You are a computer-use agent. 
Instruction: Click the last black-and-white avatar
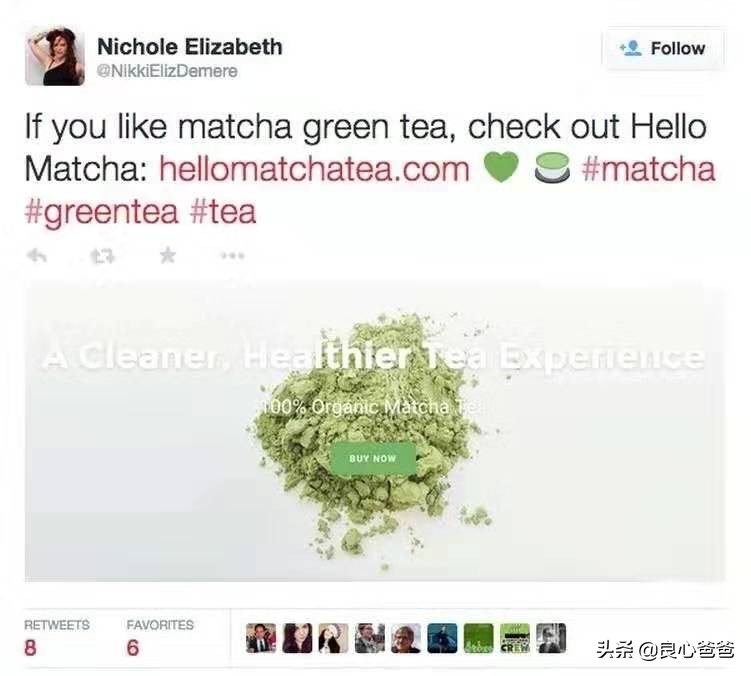[x=551, y=638]
